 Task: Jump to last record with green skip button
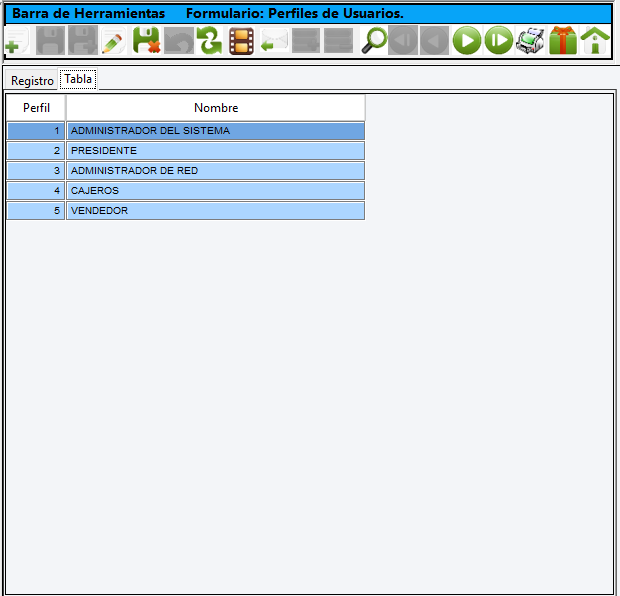click(x=499, y=40)
